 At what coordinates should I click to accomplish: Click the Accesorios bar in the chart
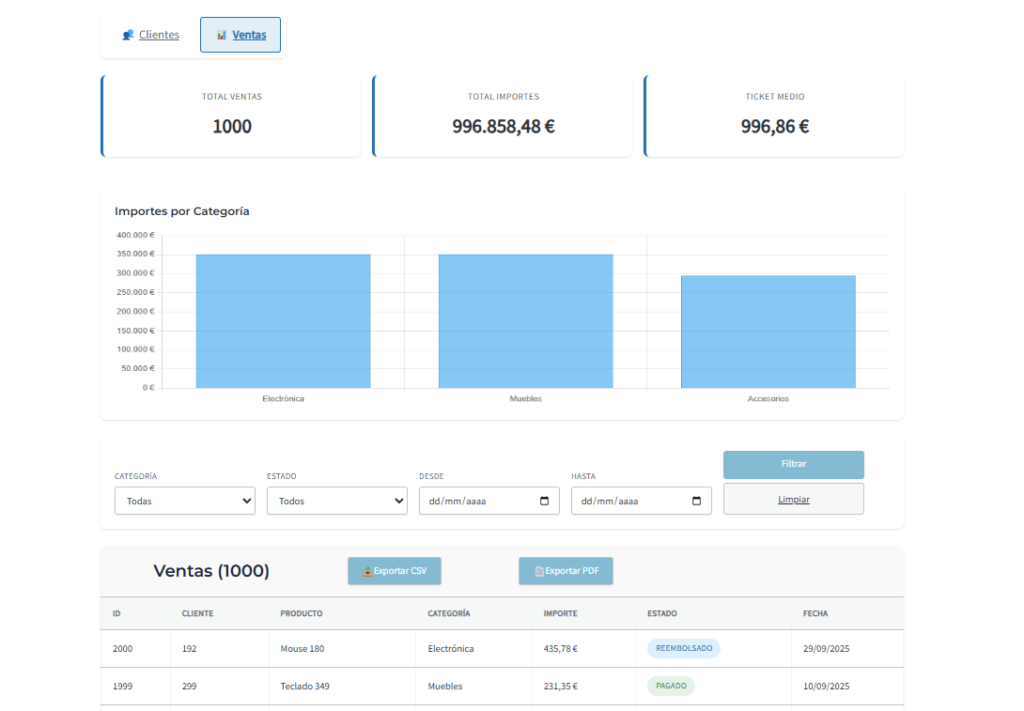pos(768,331)
